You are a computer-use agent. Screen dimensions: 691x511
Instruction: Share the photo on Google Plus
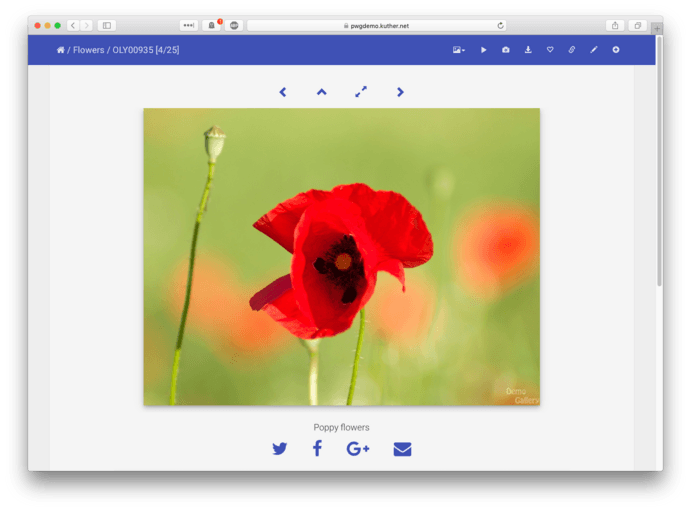358,449
